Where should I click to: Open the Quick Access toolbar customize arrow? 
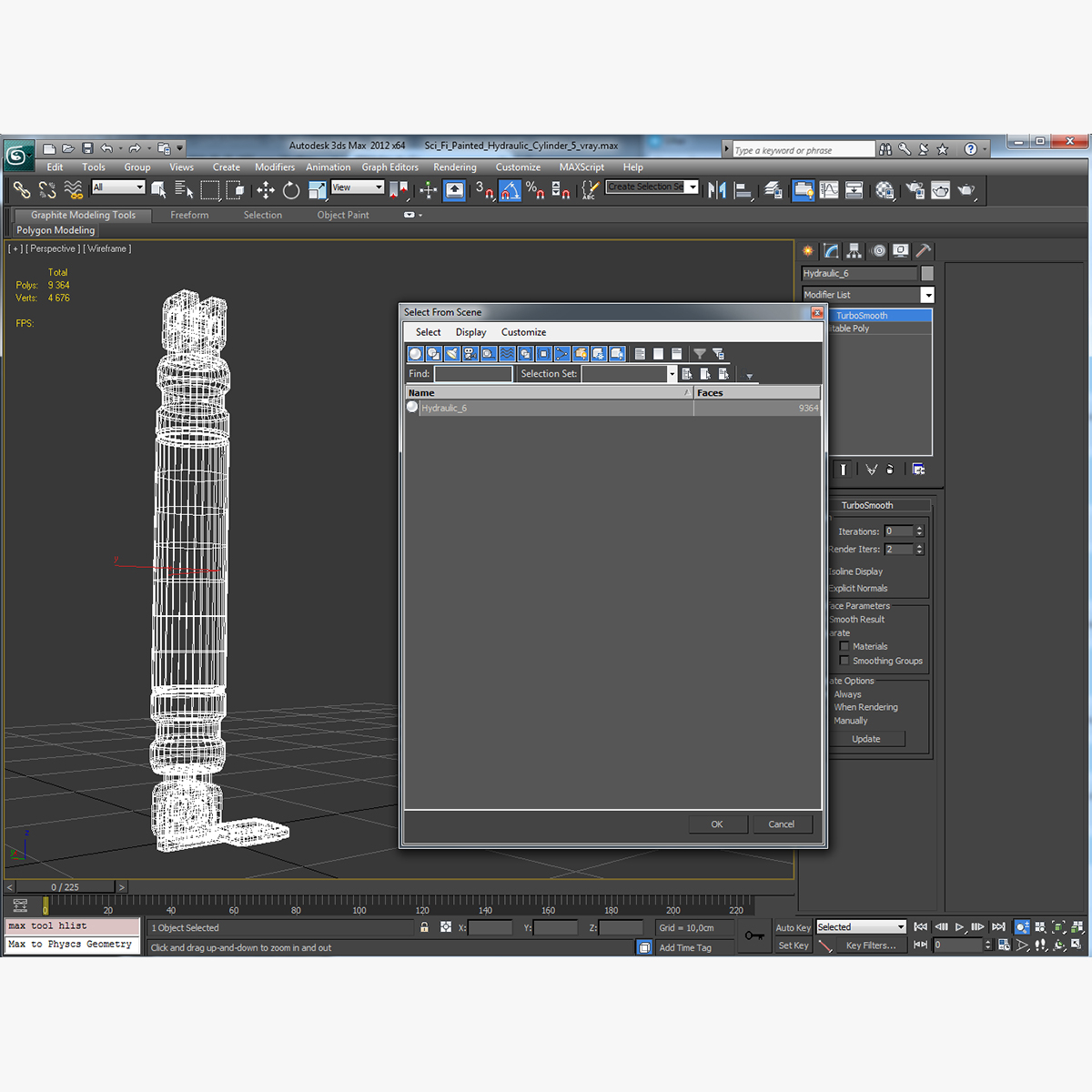tap(180, 147)
